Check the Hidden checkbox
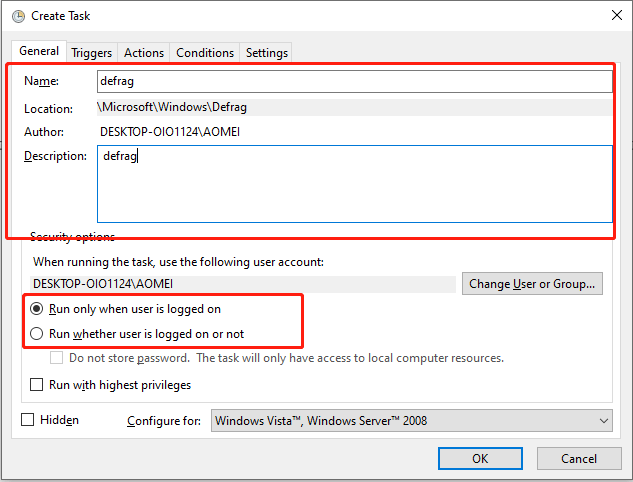This screenshot has height=482, width=633. 28,421
